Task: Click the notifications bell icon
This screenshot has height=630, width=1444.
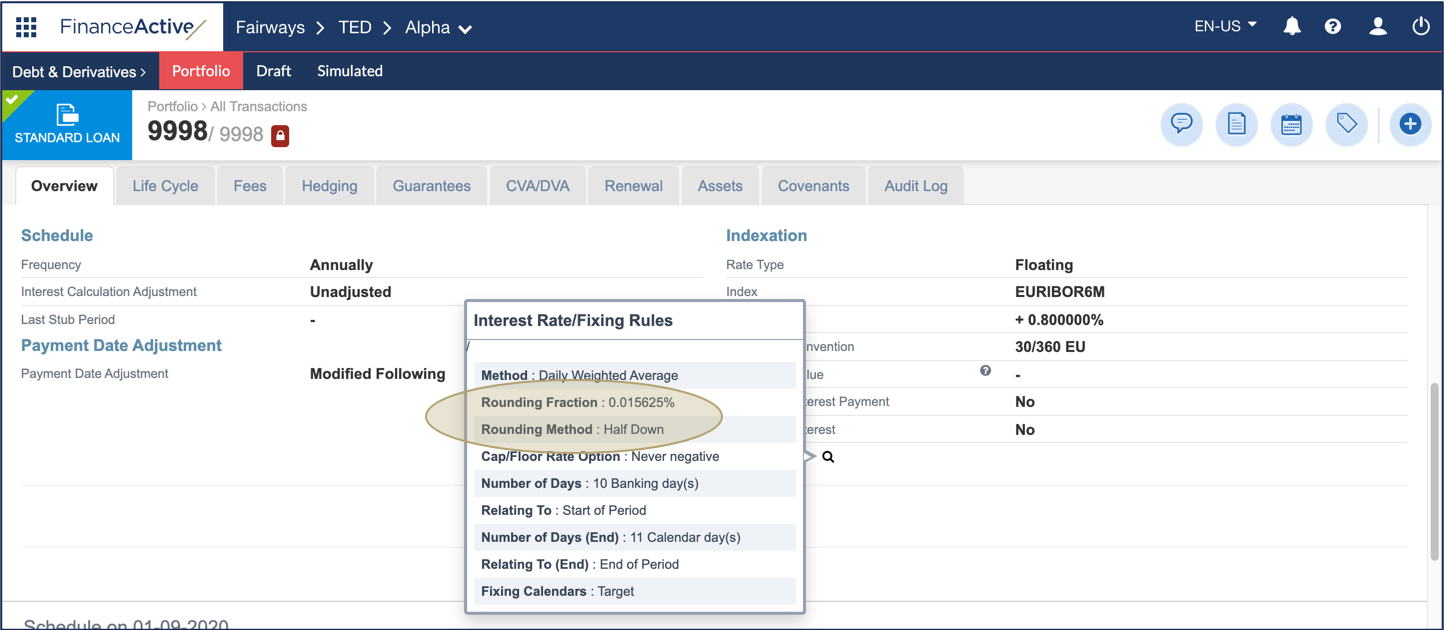Action: (x=1292, y=27)
